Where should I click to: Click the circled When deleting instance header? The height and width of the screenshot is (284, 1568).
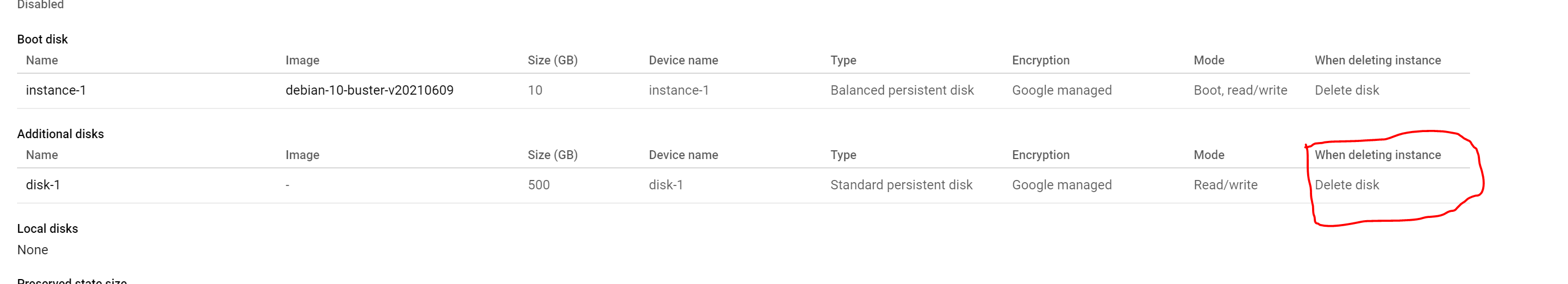click(x=1377, y=155)
